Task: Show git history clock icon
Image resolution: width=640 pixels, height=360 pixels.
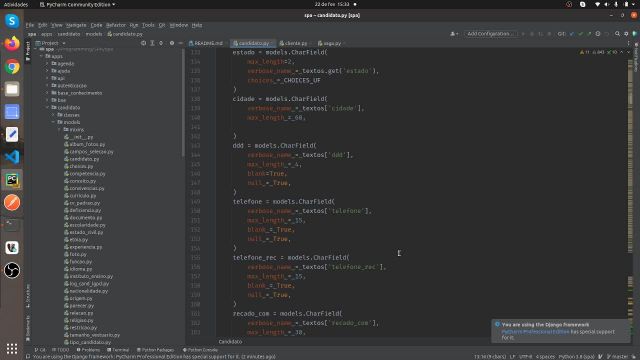Action: [x=598, y=34]
